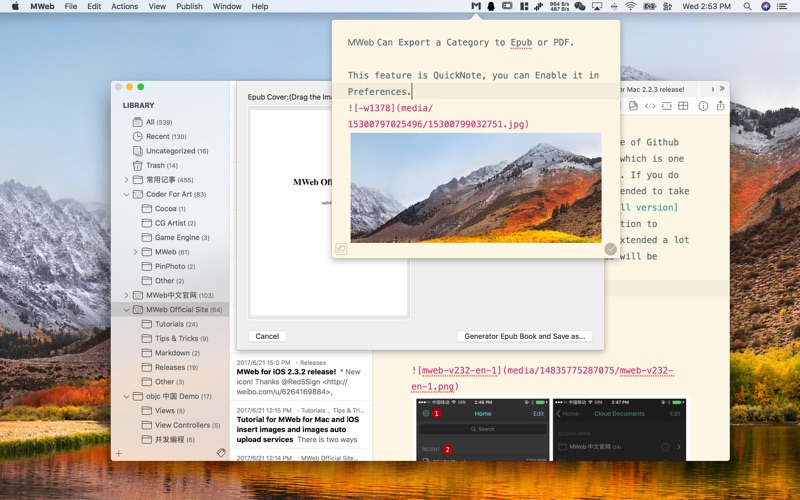Click QuickNote checkmark done button
800x500 pixels.
pyautogui.click(x=610, y=249)
